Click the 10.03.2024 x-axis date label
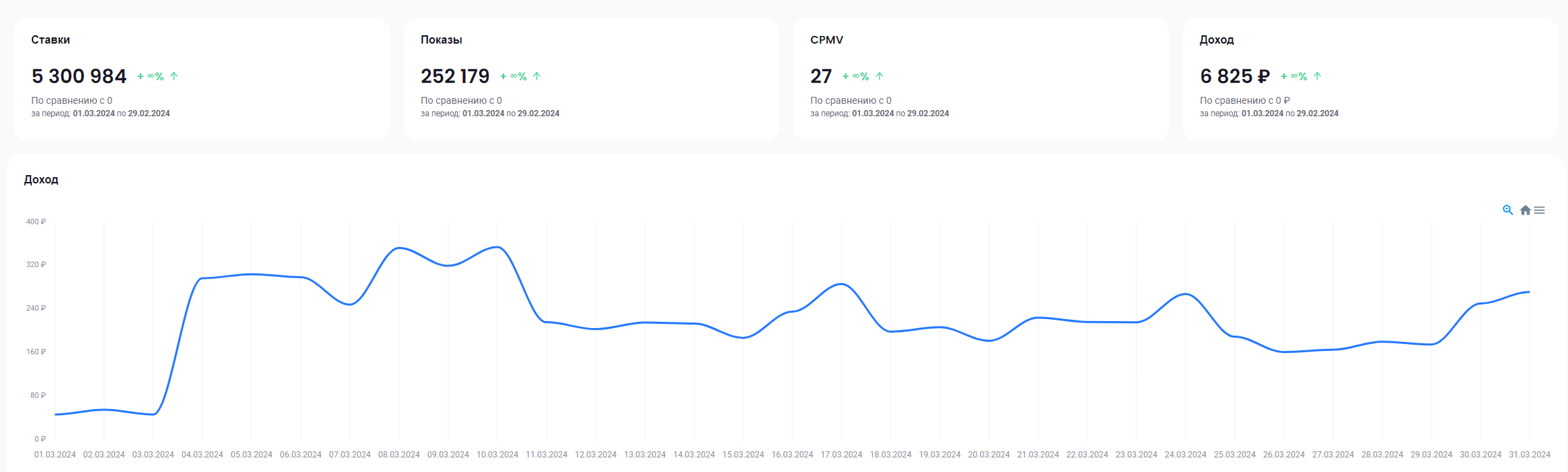 click(497, 455)
